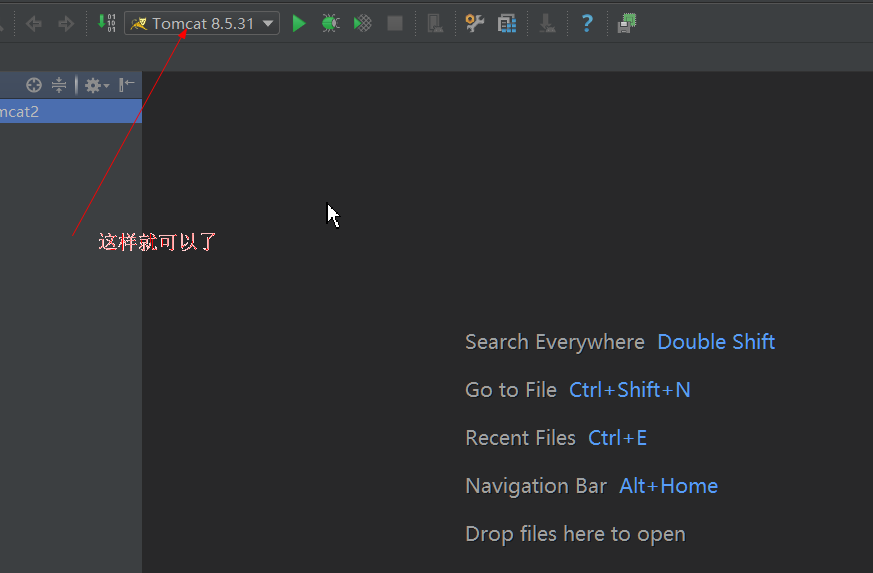Viewport: 873px width, 573px height.
Task: Click the Help question mark icon
Action: tap(587, 23)
